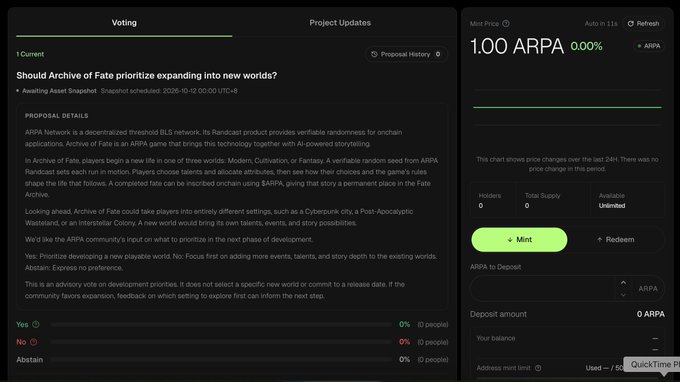Viewport: 680px width, 382px height.
Task: Click the Abstain vote option label
Action: [29, 359]
